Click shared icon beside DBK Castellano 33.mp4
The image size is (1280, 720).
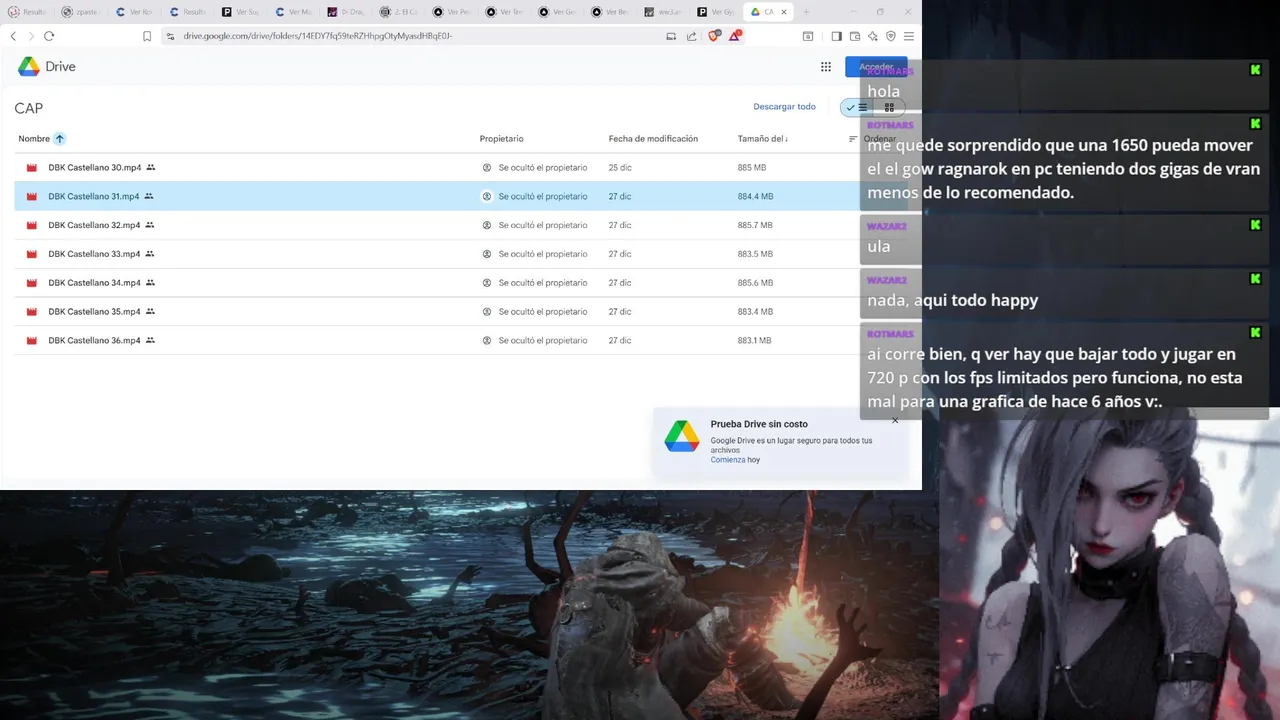pyautogui.click(x=150, y=254)
